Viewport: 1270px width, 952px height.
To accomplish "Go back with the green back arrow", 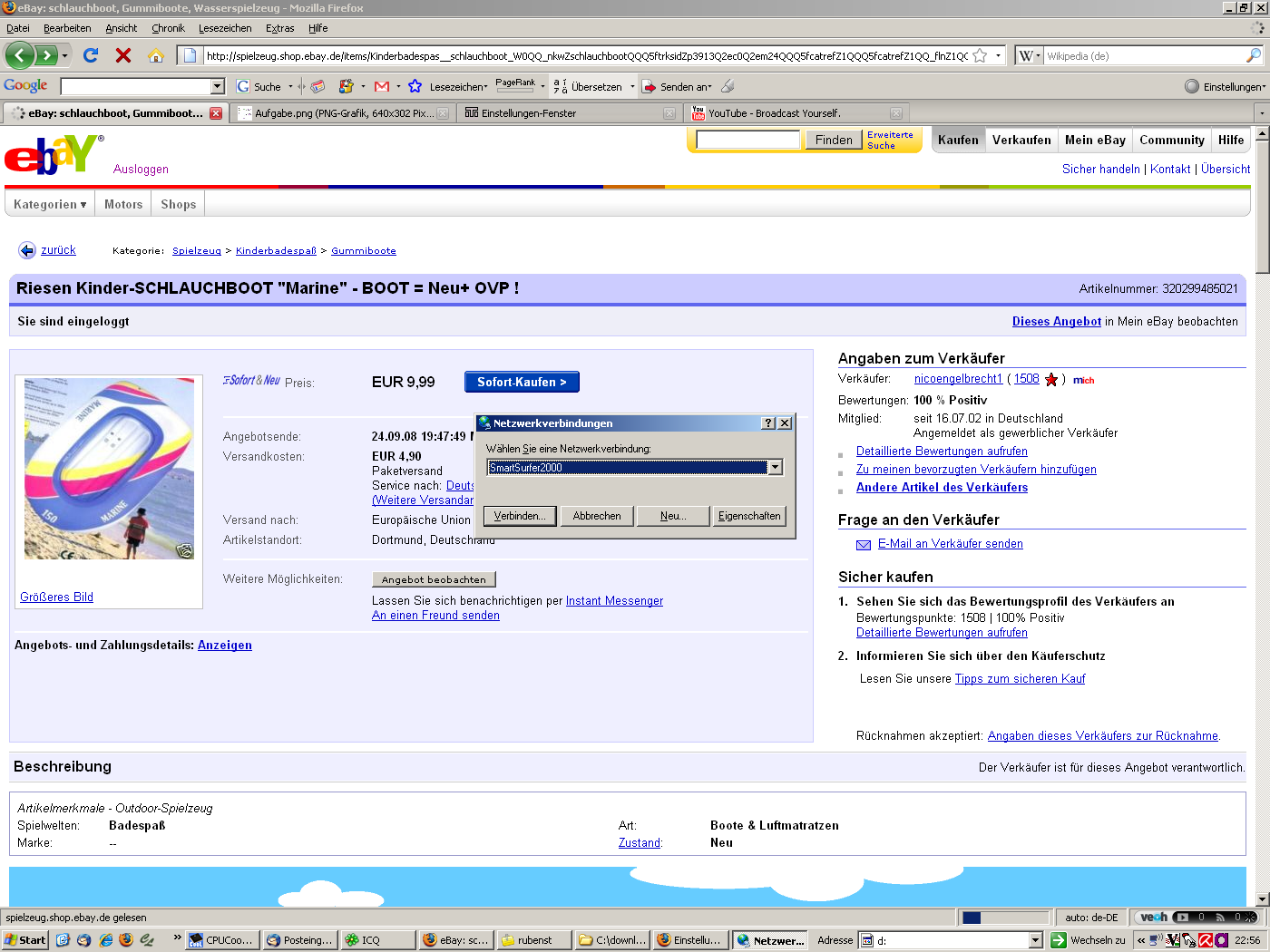I will (x=20, y=55).
